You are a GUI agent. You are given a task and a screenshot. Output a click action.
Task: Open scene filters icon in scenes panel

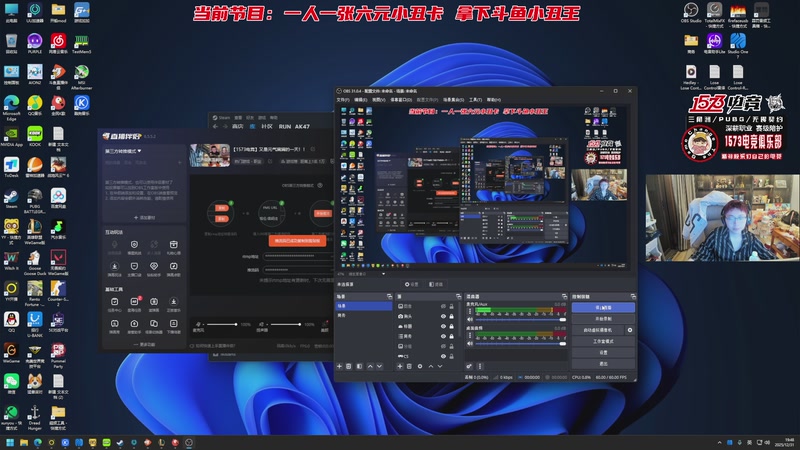click(x=359, y=366)
